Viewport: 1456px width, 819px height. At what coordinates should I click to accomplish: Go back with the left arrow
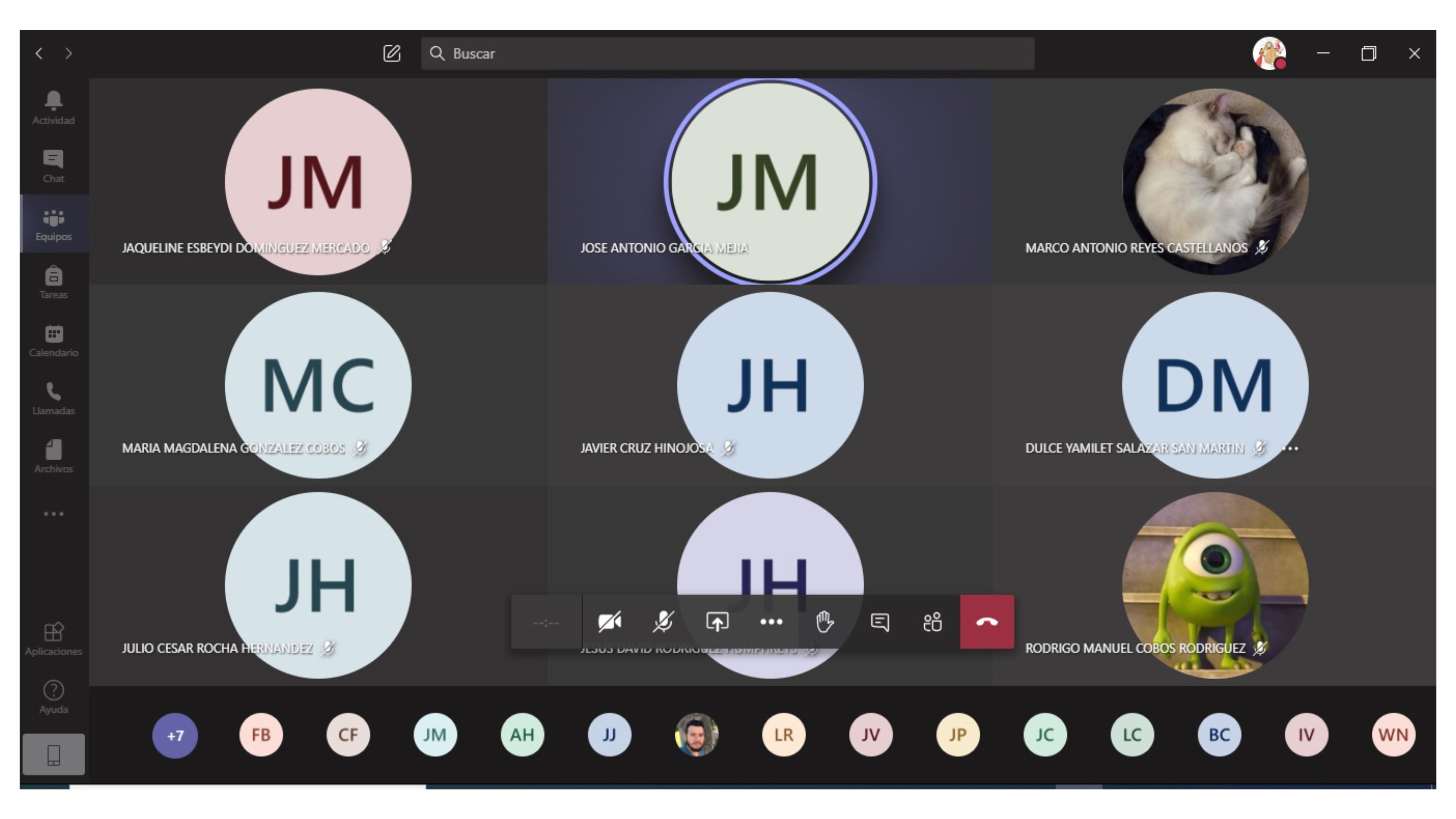point(39,54)
